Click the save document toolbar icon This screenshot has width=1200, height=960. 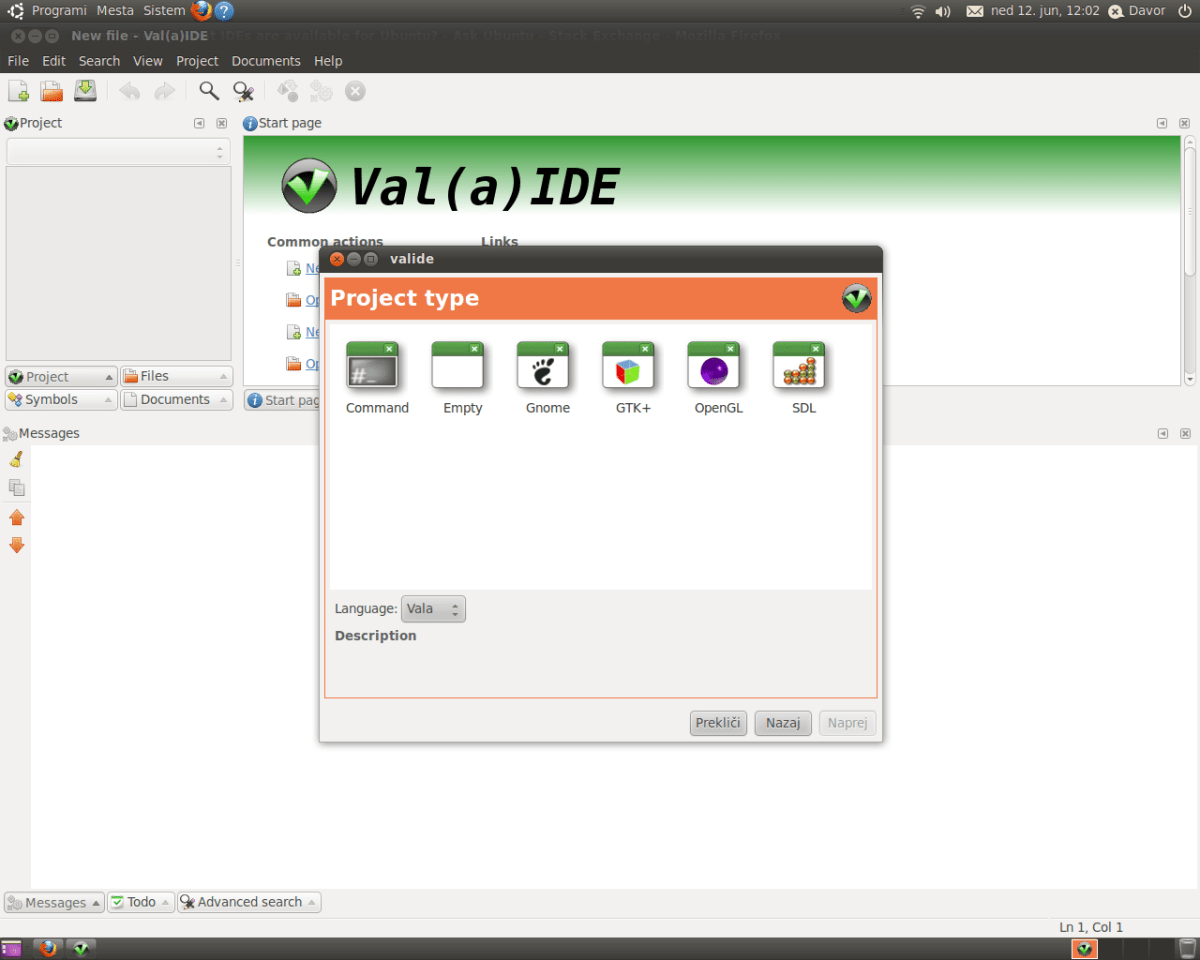tap(85, 91)
